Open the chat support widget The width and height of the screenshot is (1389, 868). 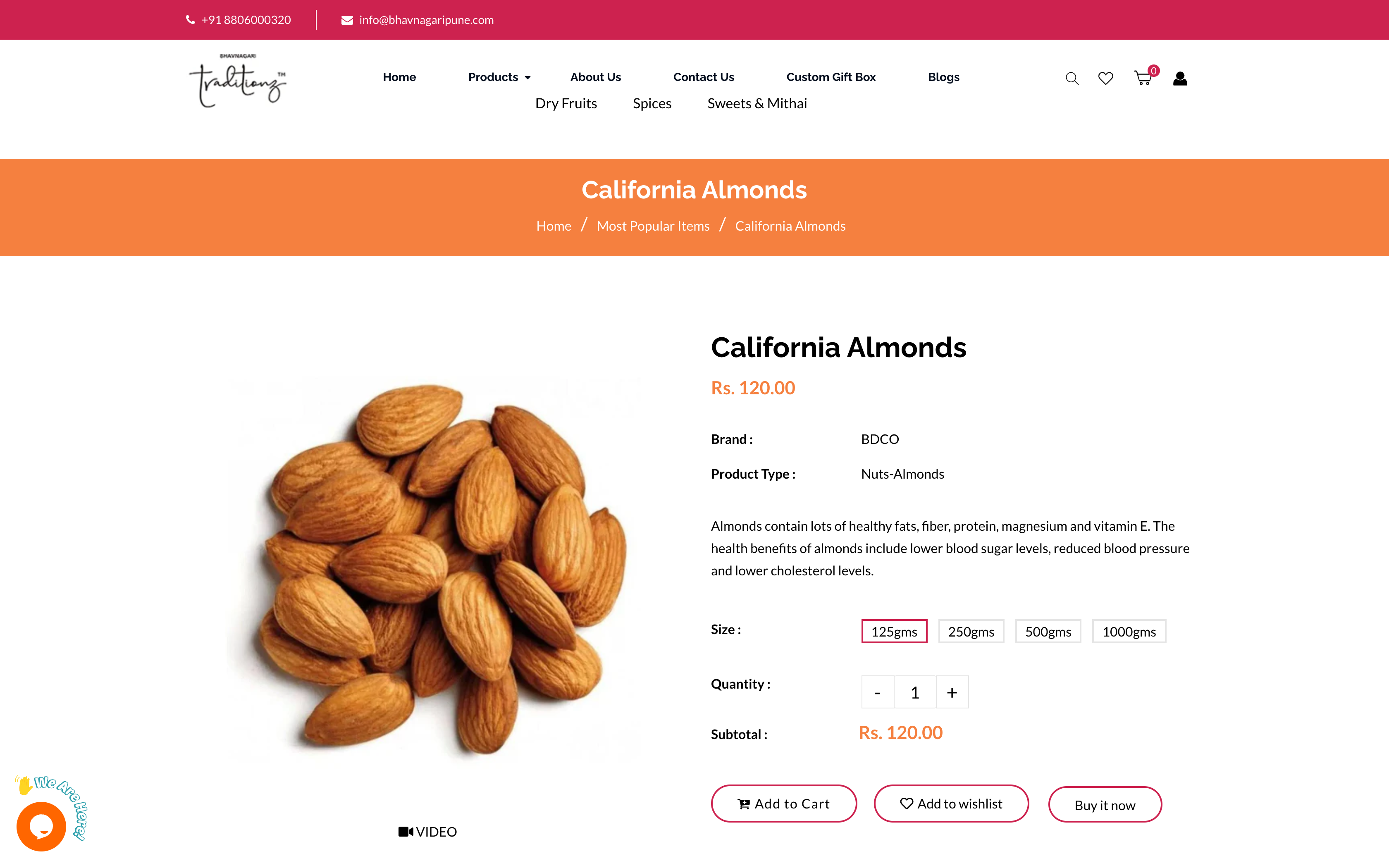pos(42,827)
